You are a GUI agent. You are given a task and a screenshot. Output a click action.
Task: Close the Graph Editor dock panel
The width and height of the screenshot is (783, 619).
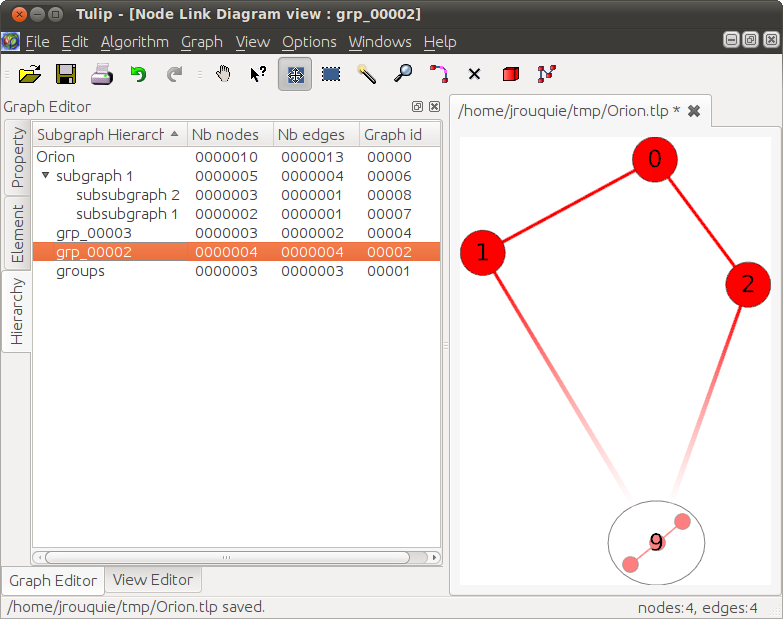[x=434, y=106]
